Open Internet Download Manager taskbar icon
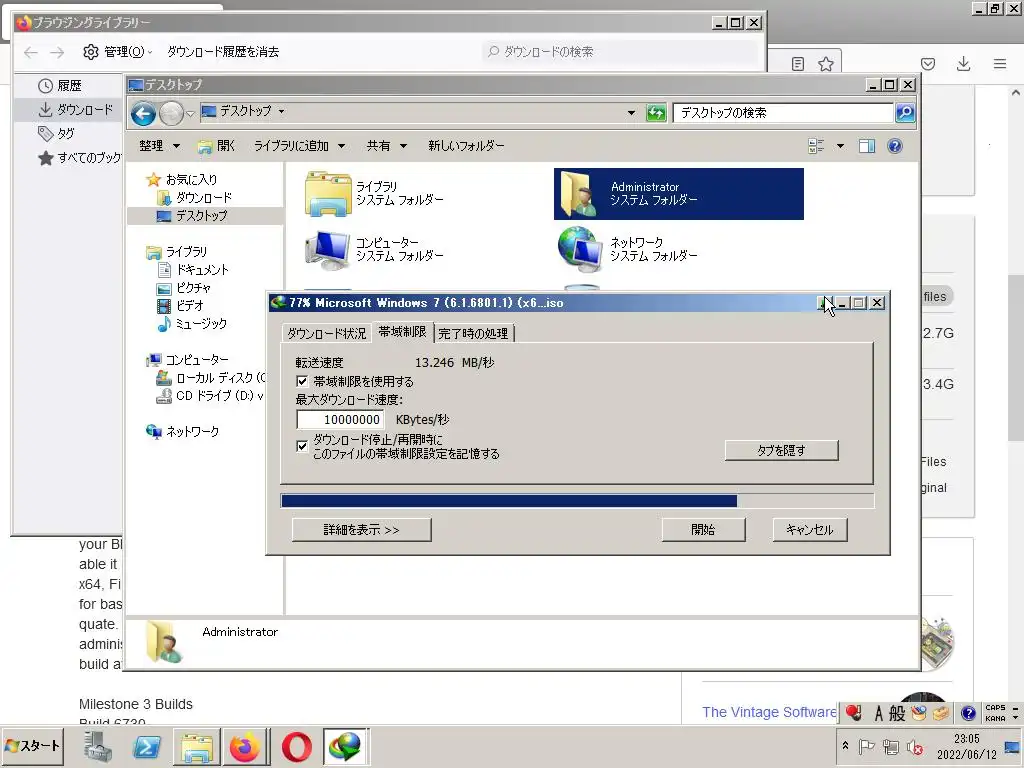This screenshot has height=768, width=1024. pos(345,746)
